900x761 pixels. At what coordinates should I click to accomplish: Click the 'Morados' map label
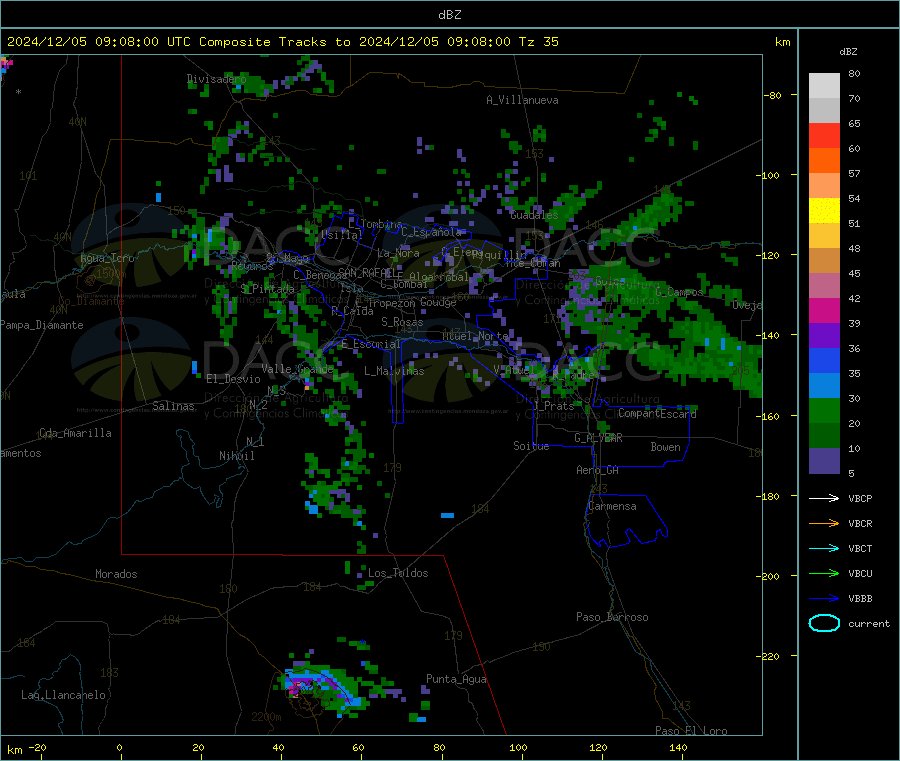[116, 574]
